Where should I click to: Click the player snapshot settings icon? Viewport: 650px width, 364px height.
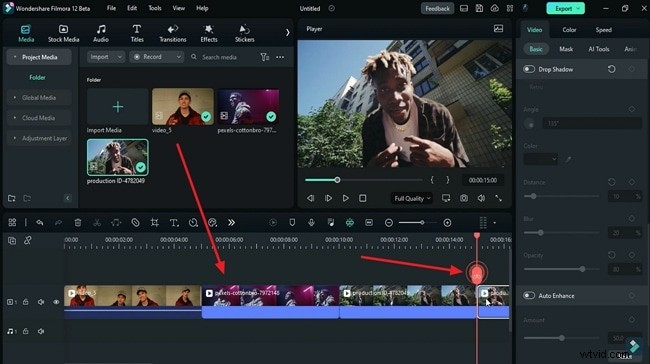coord(498,29)
